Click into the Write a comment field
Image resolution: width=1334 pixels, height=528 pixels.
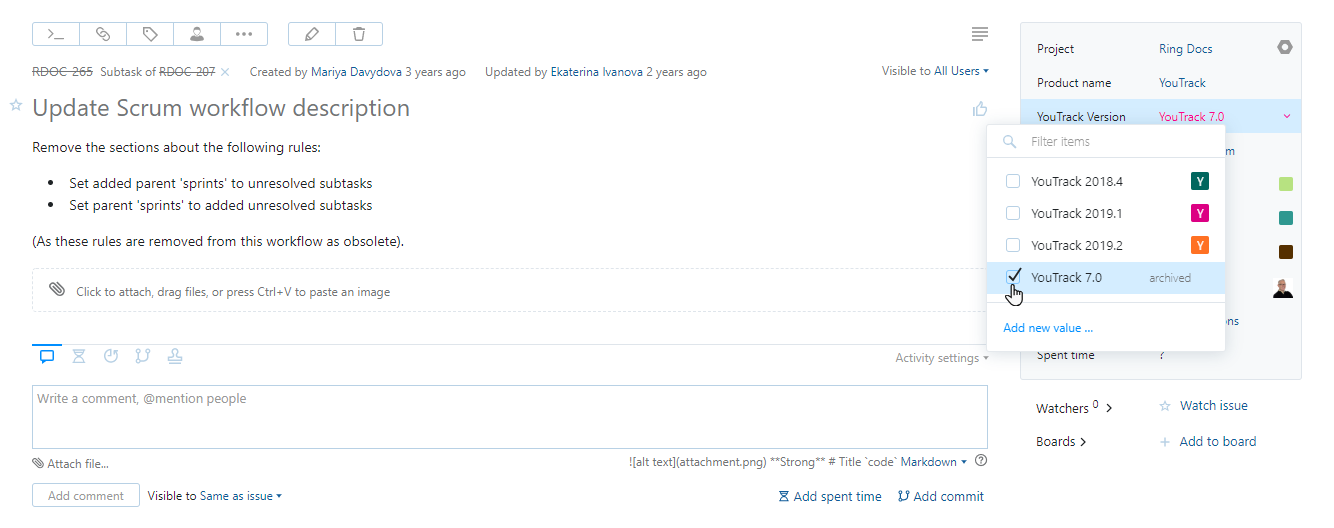(510, 417)
